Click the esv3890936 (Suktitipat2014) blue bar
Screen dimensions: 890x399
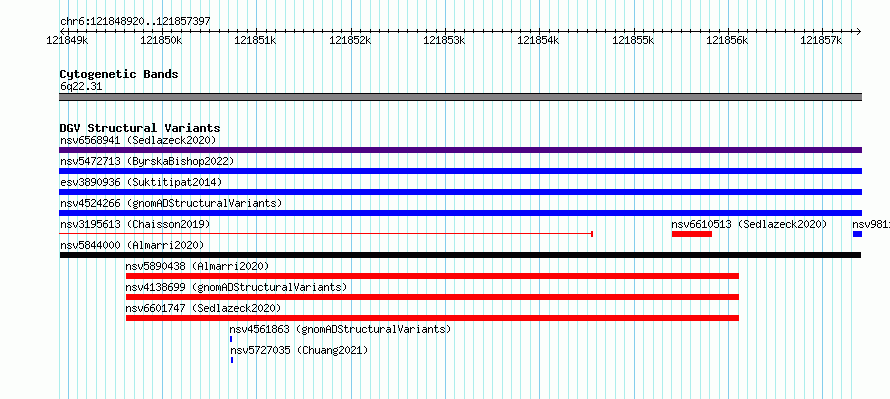pyautogui.click(x=460, y=192)
